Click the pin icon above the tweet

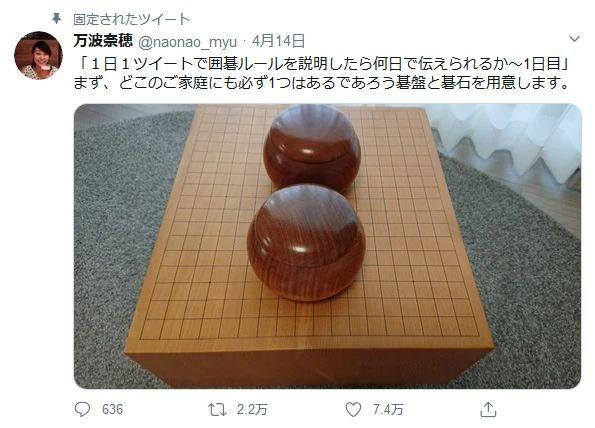pos(57,18)
